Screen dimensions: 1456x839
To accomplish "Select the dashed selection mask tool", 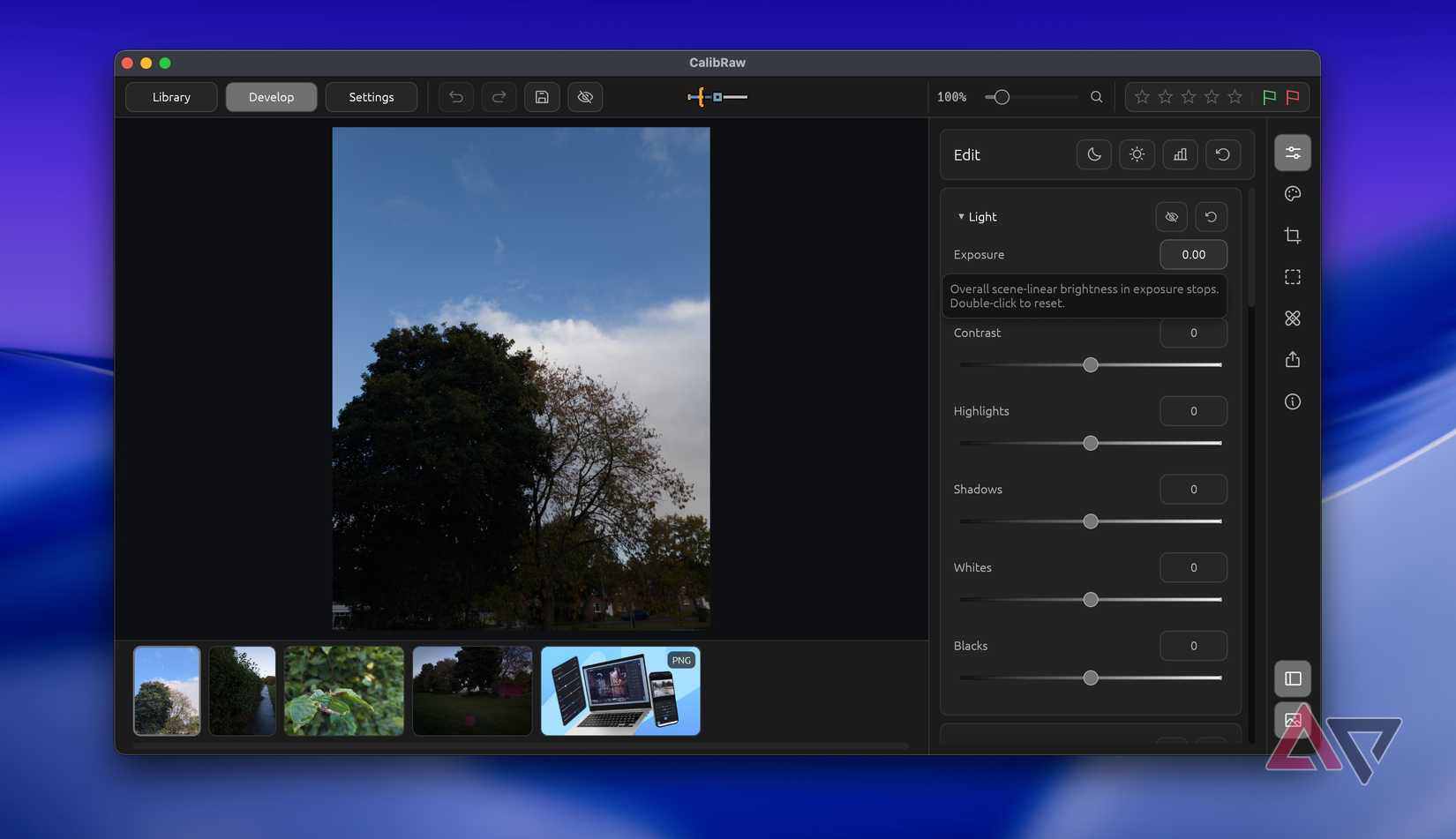I will [x=1293, y=277].
